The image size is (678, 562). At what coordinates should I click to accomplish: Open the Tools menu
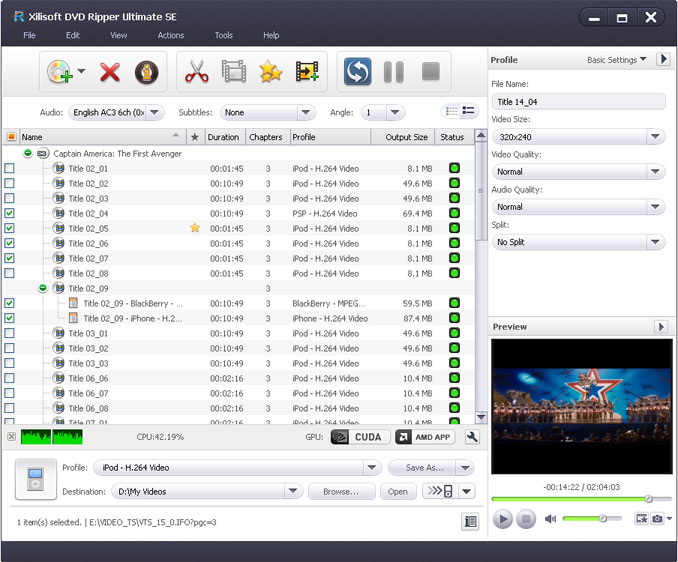[224, 35]
